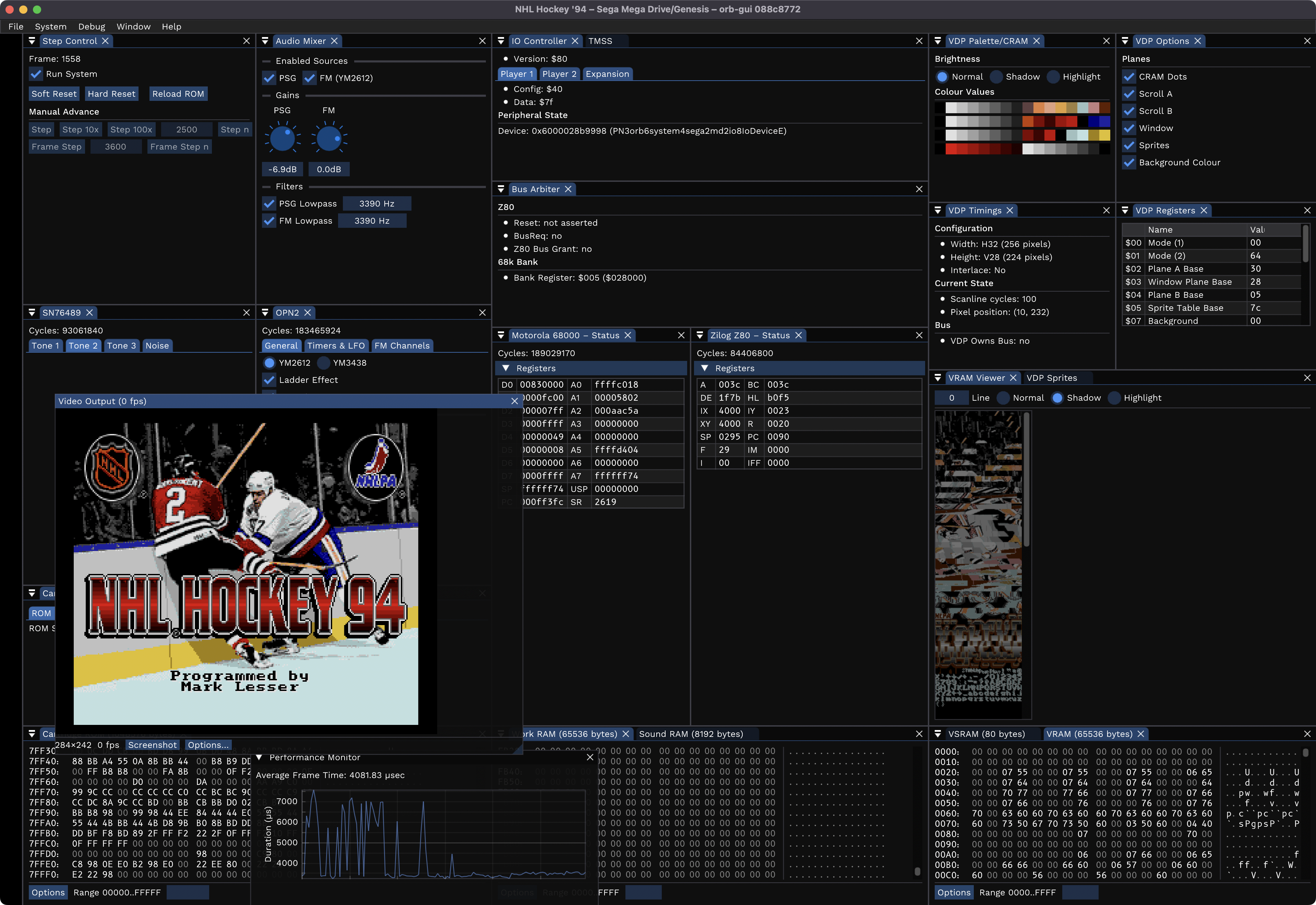The image size is (1316, 905).
Task: Click the filter icon on SN76489 panel
Action: [x=32, y=313]
